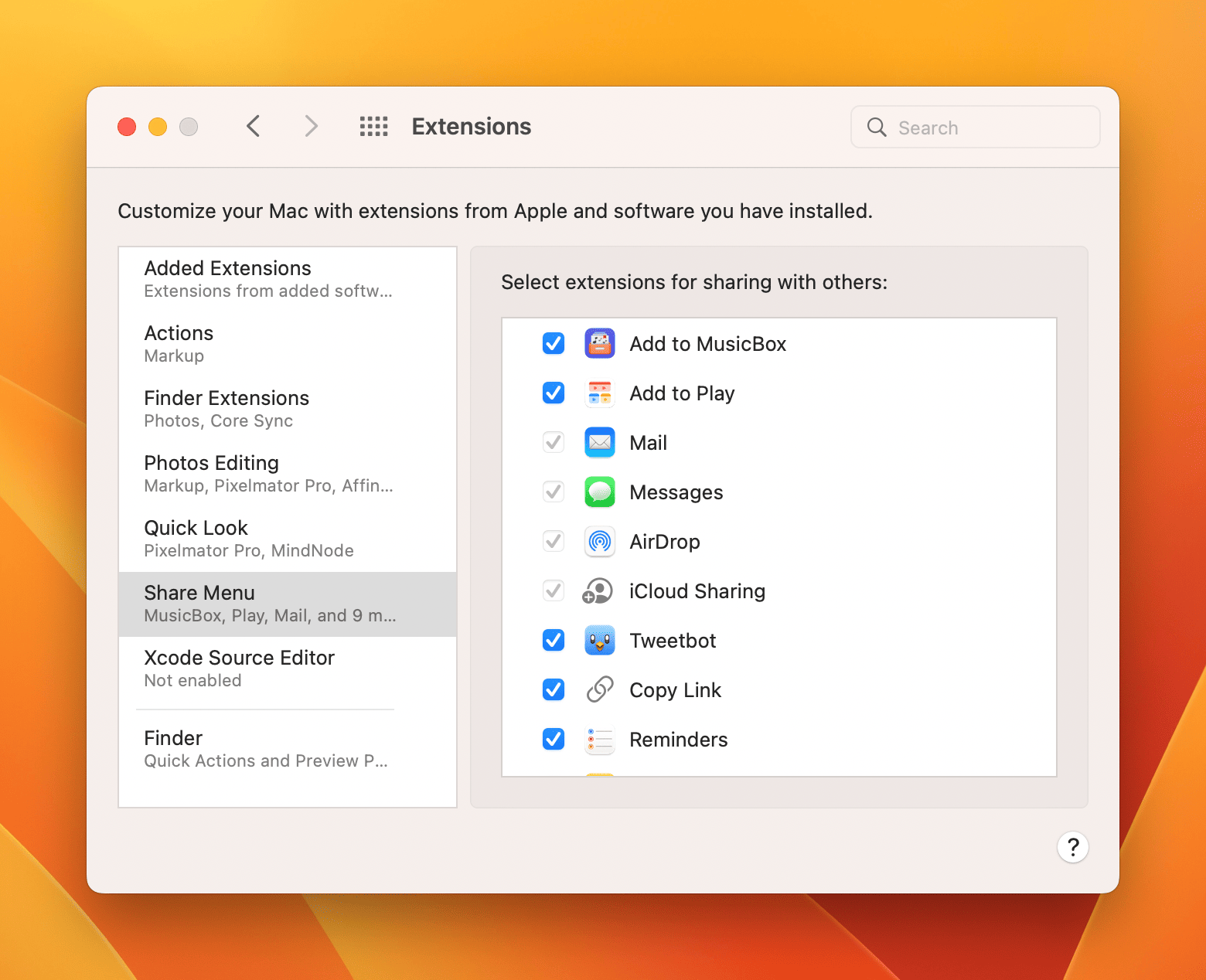1206x980 pixels.
Task: Click the dimmed AirDrop checkbox
Action: (x=554, y=541)
